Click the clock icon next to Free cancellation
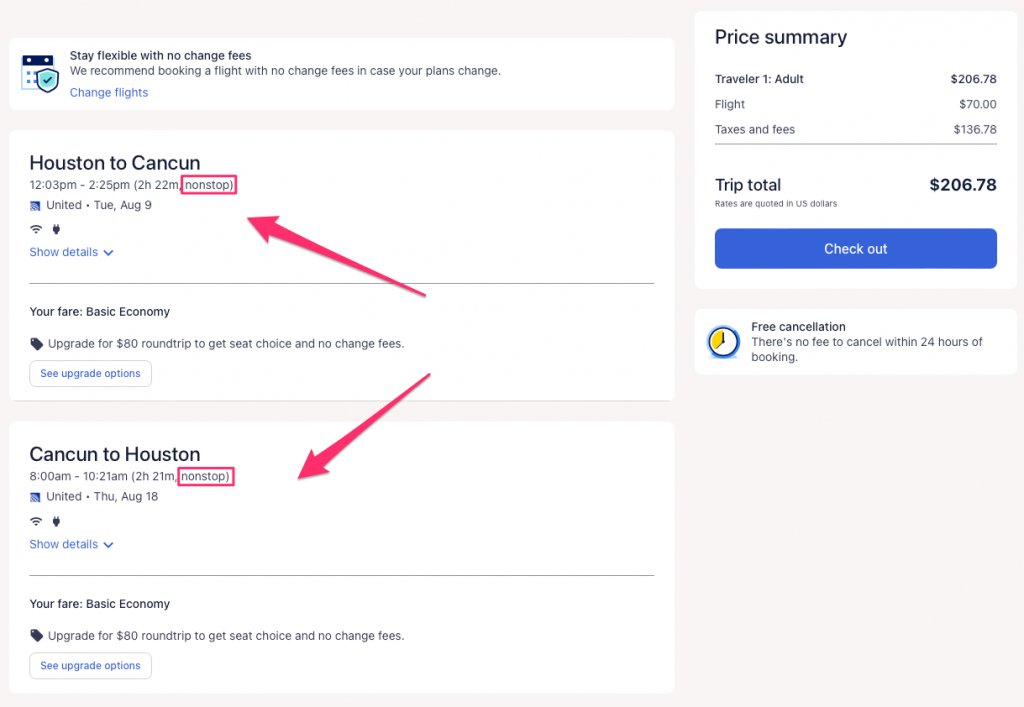 pyautogui.click(x=723, y=342)
